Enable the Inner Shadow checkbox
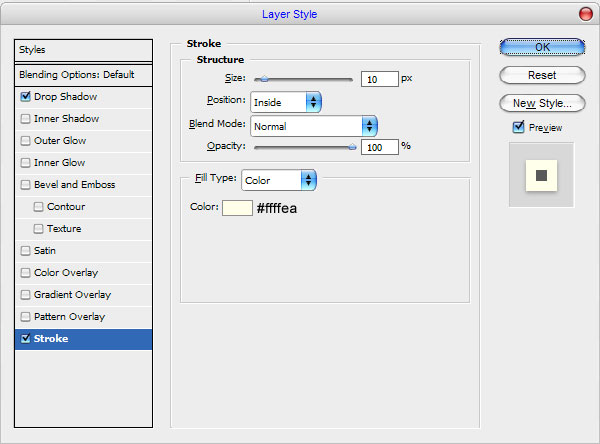This screenshot has height=444, width=600. coord(25,119)
